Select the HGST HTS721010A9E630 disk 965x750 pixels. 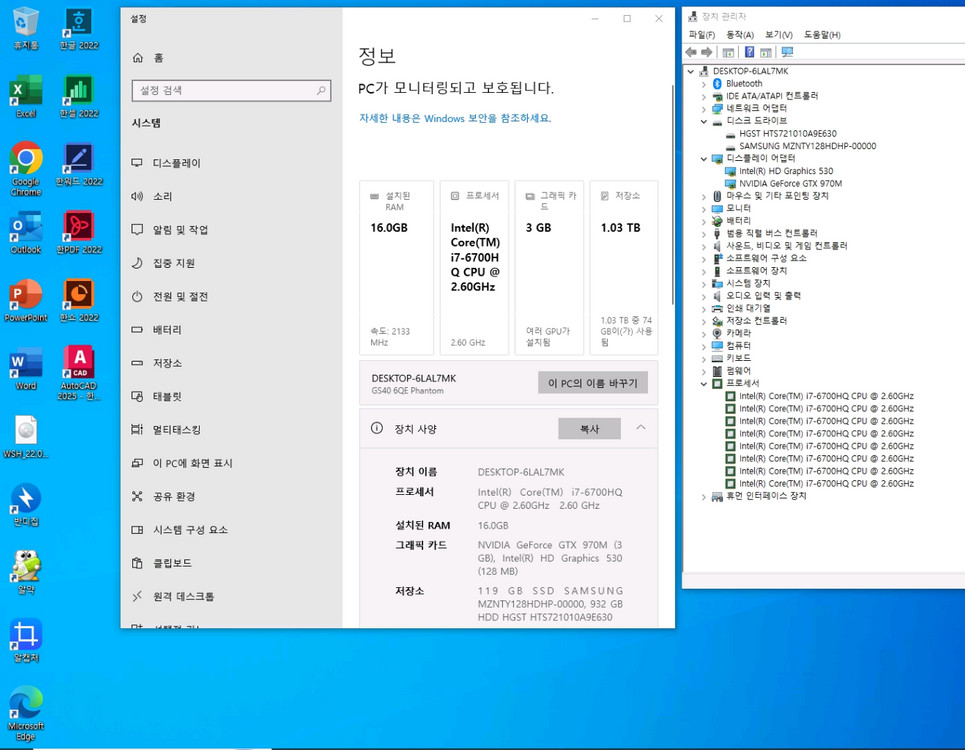click(788, 134)
